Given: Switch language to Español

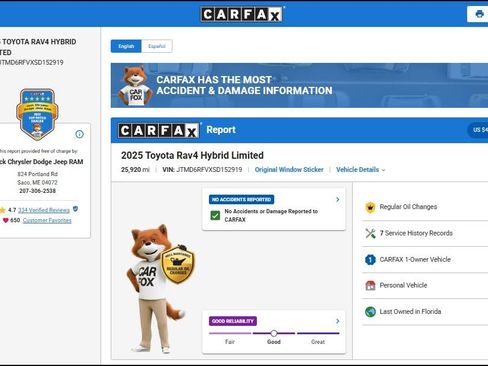Looking at the screenshot, I should (x=157, y=46).
